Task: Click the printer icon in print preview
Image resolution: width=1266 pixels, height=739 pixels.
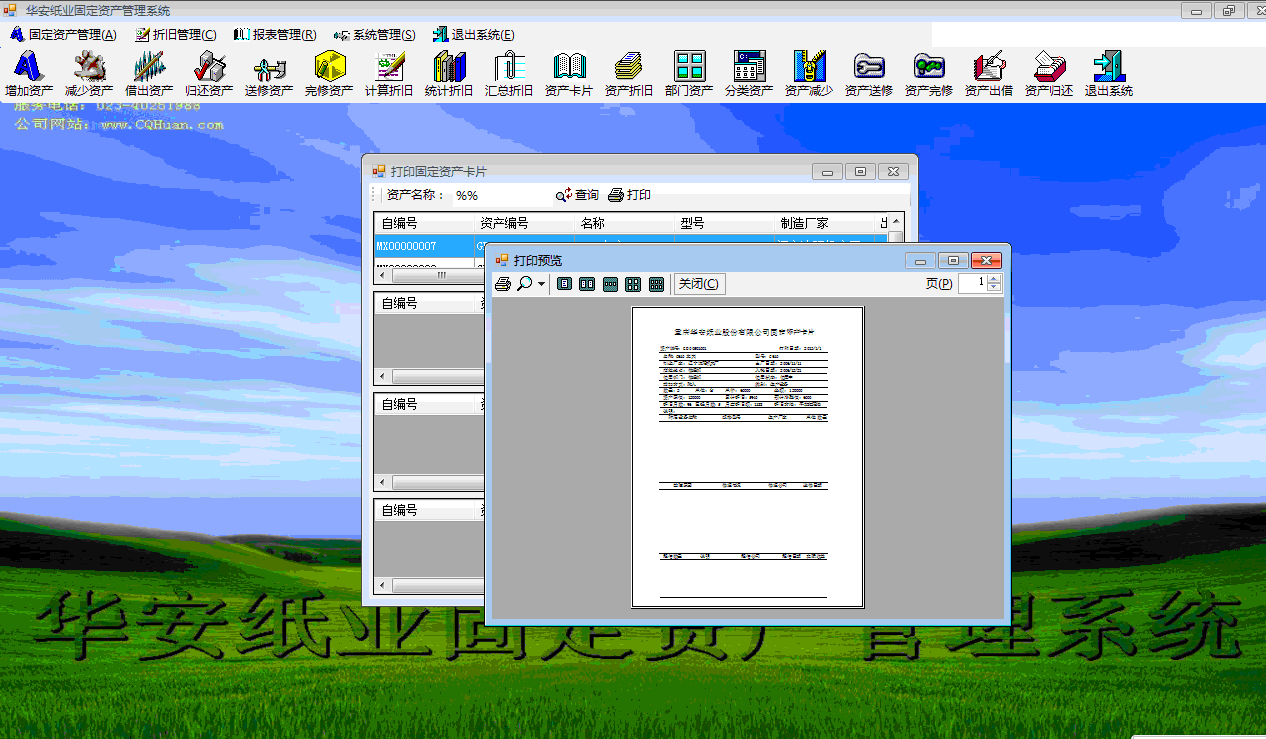Action: (x=503, y=284)
